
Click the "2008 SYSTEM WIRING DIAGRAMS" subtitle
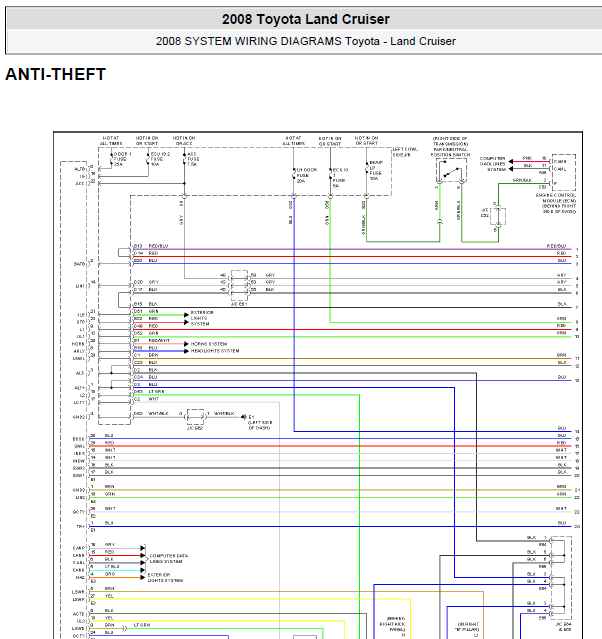click(x=249, y=41)
